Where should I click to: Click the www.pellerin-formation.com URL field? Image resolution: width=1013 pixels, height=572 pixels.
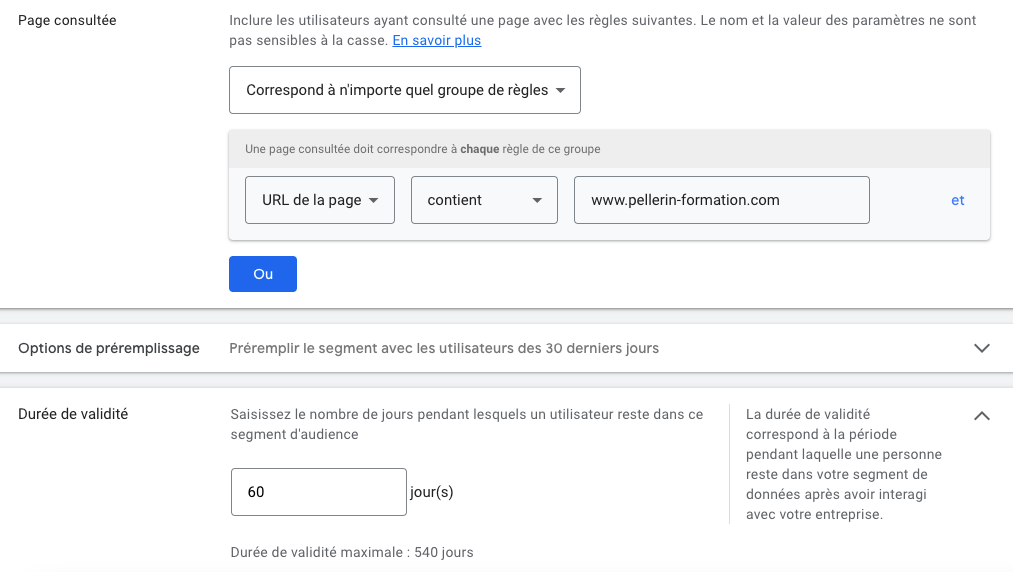pos(721,200)
